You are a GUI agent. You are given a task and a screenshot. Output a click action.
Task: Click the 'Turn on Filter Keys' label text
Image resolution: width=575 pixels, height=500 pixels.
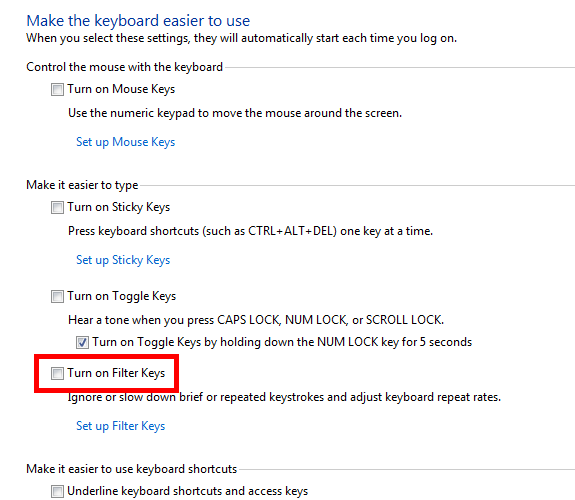pos(116,373)
